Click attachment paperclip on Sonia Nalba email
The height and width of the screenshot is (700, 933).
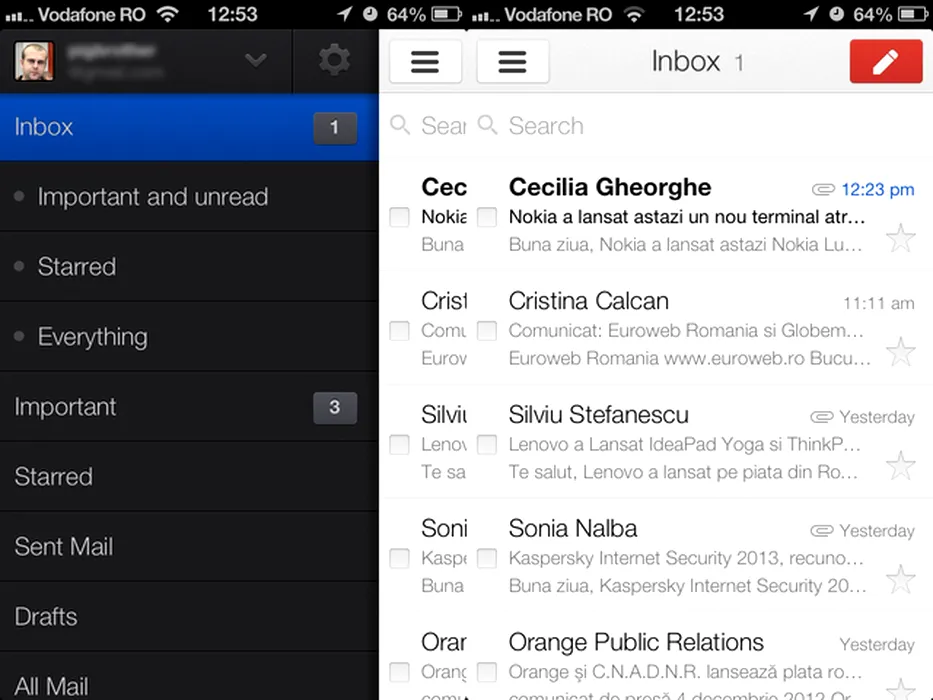[822, 530]
